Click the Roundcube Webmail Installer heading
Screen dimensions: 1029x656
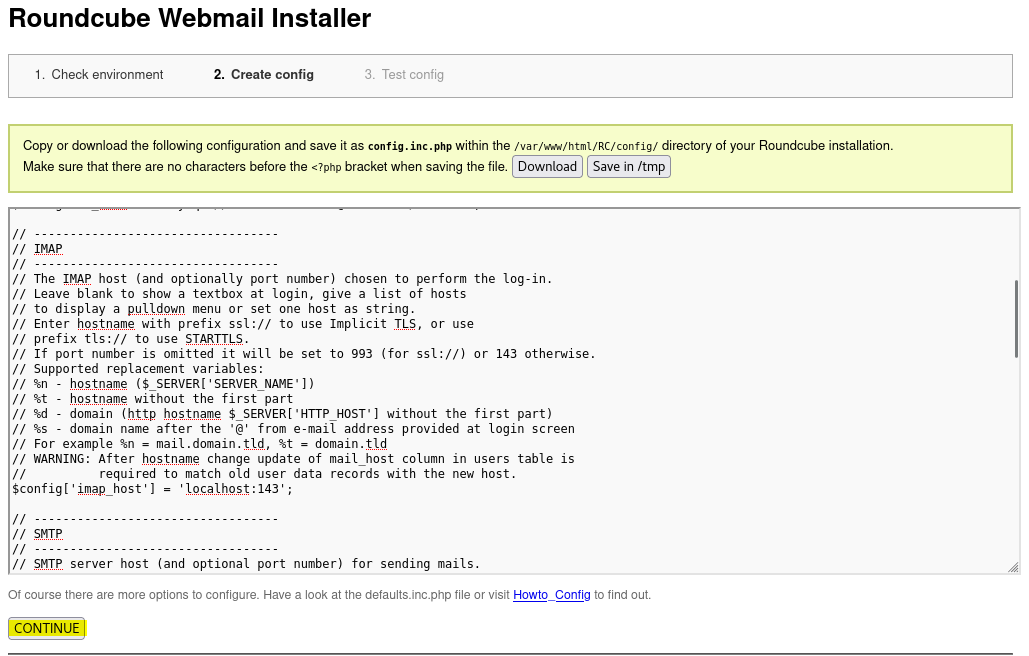pyautogui.click(x=190, y=18)
